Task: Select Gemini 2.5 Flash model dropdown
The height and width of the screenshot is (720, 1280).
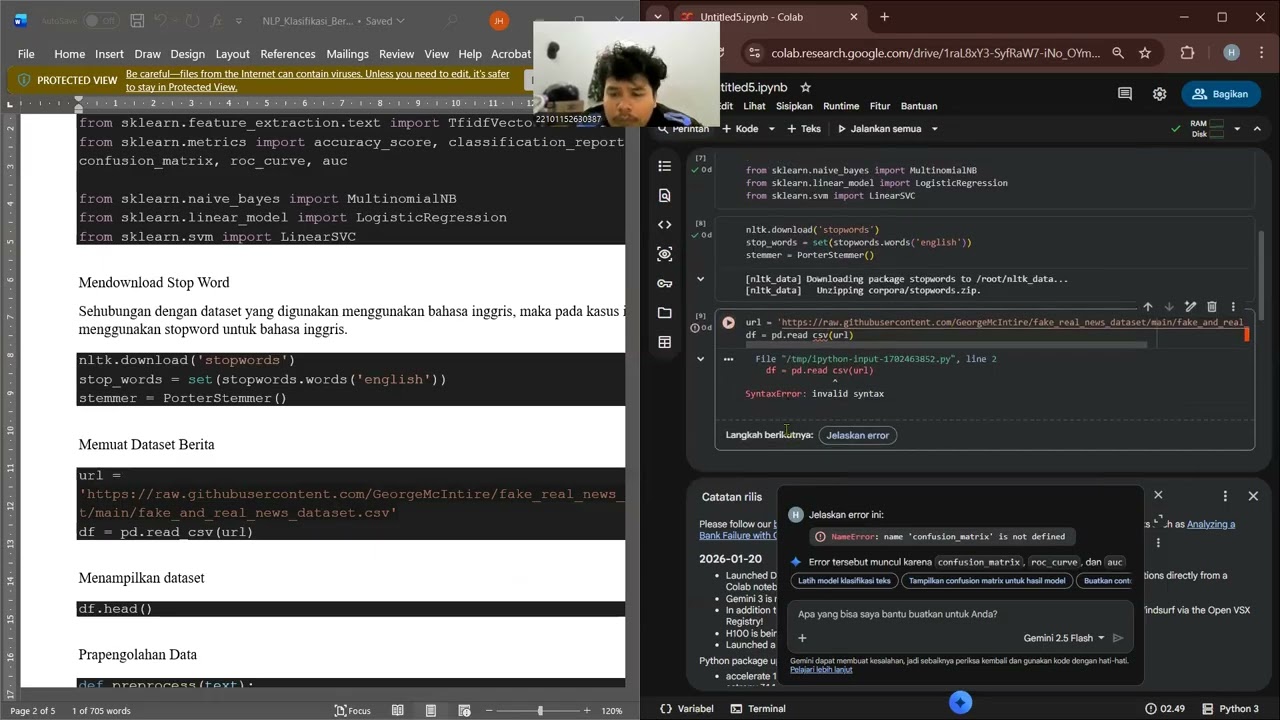Action: tap(1064, 638)
